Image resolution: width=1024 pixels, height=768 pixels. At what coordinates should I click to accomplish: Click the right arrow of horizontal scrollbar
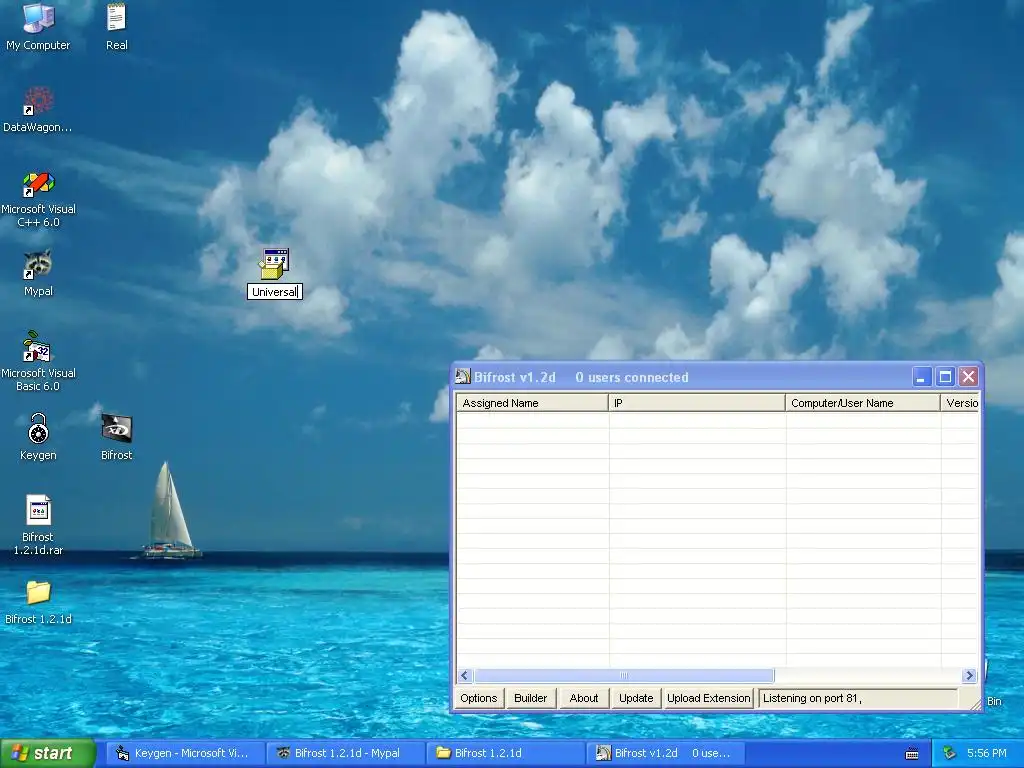(969, 675)
